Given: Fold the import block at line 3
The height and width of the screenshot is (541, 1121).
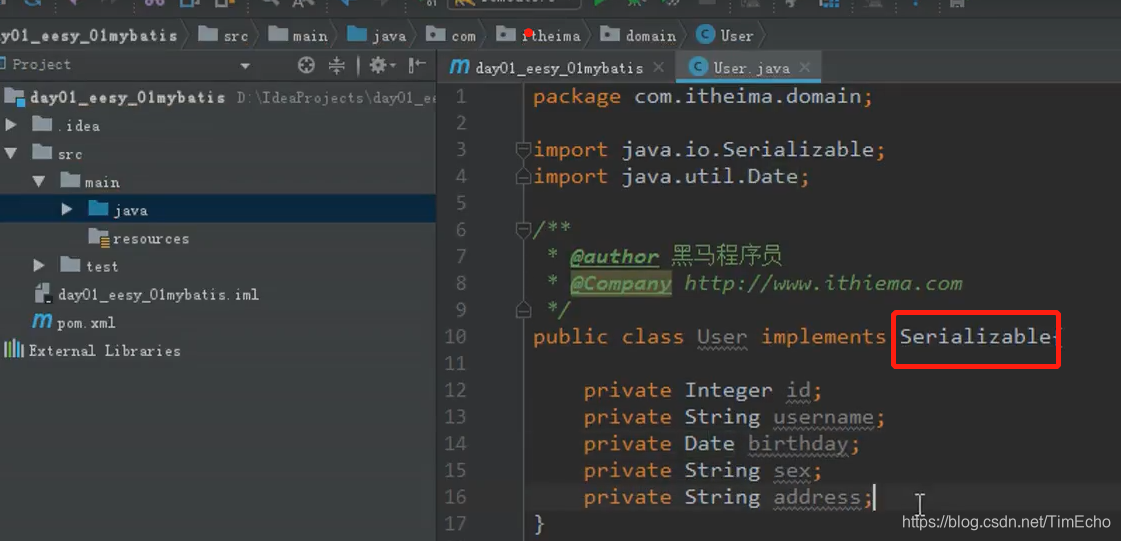Looking at the screenshot, I should 523,149.
